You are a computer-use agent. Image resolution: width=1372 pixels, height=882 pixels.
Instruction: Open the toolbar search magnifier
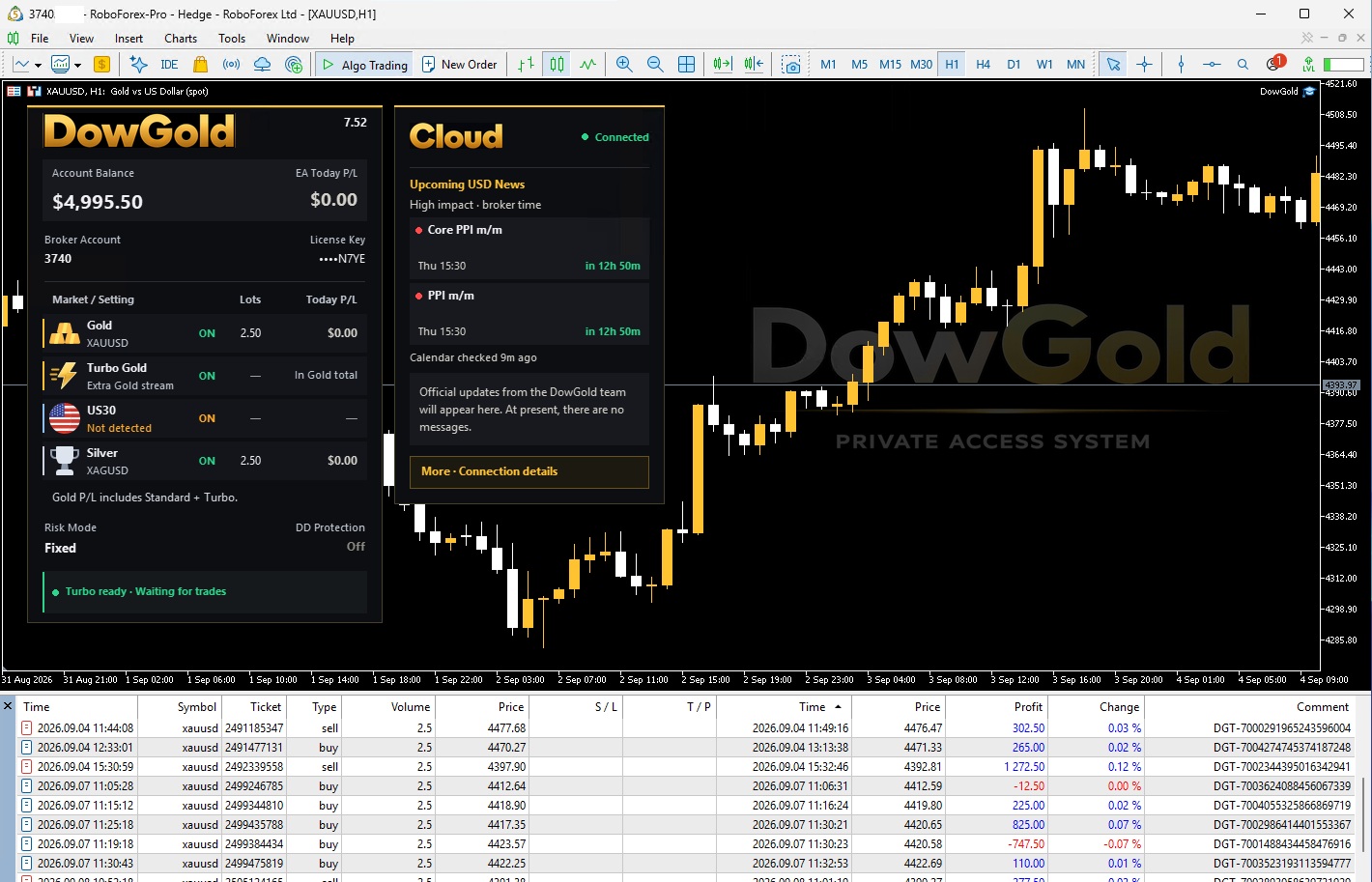[x=1243, y=65]
